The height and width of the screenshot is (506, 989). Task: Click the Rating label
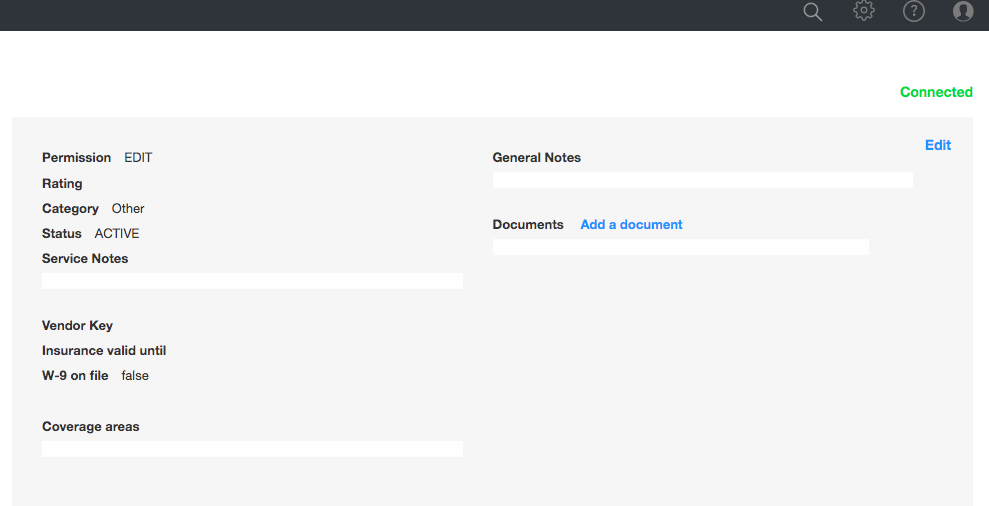(x=62, y=184)
